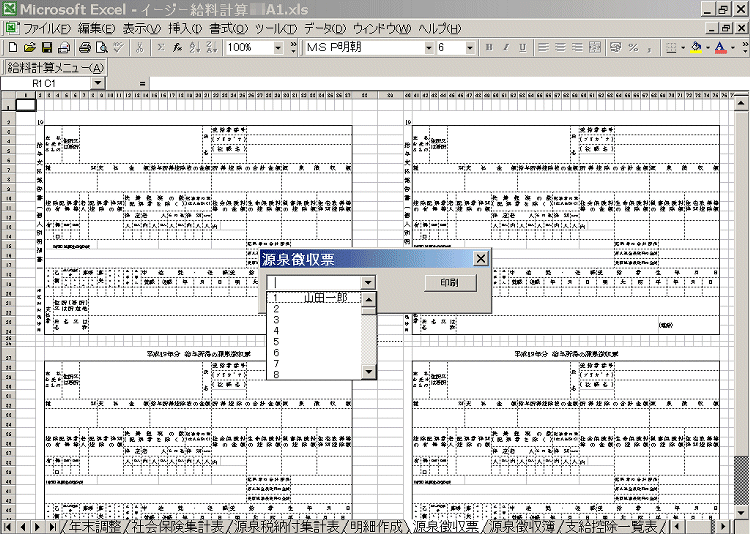Screen dimensions: 750x534
Task: Apply percent style with the % icon
Action: point(633,47)
